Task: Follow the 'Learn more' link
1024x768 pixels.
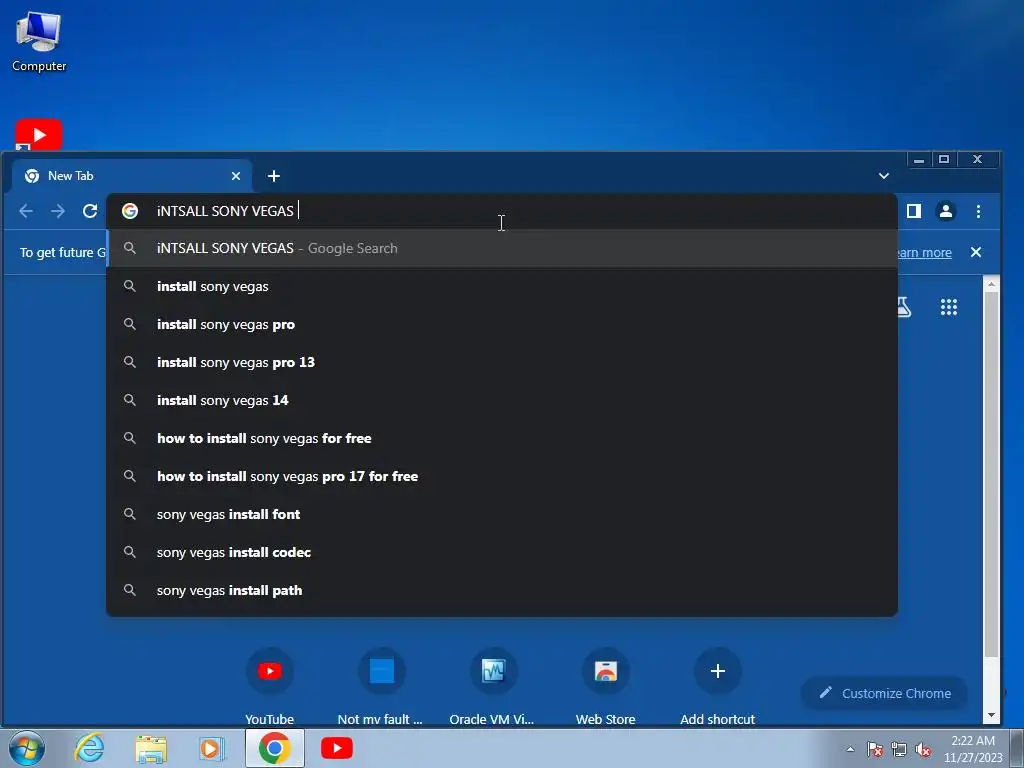Action: tap(925, 253)
